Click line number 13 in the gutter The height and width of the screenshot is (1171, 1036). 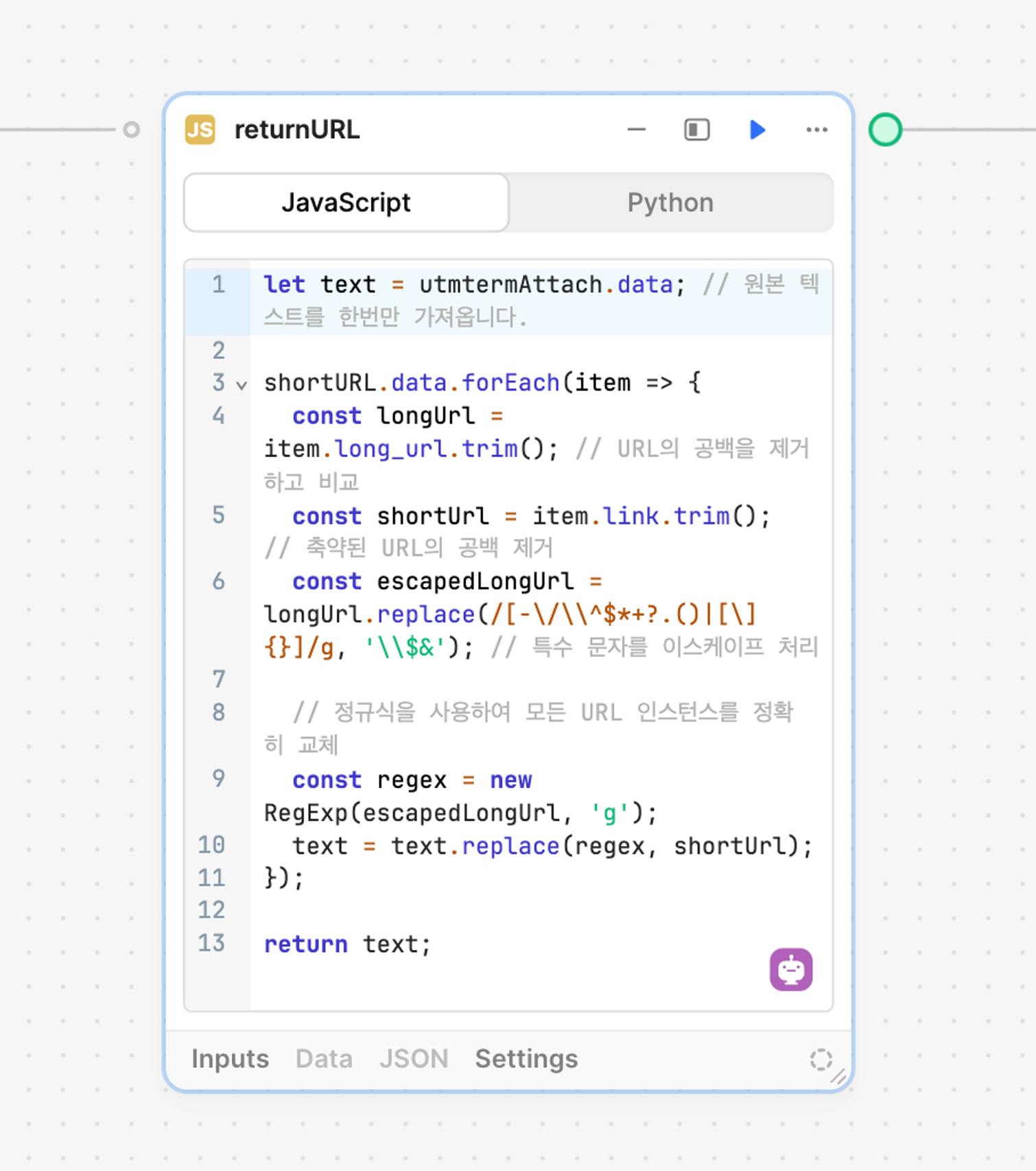coord(211,943)
